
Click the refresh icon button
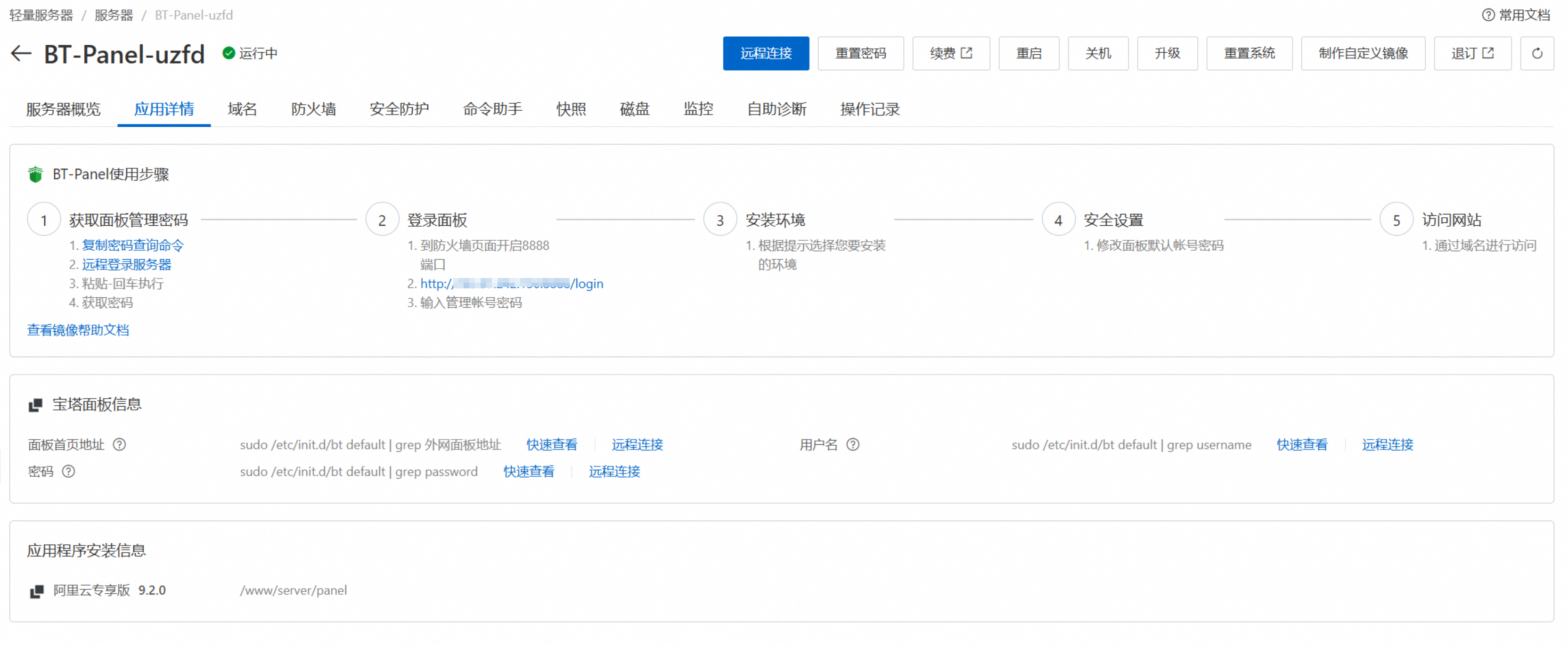1536,54
